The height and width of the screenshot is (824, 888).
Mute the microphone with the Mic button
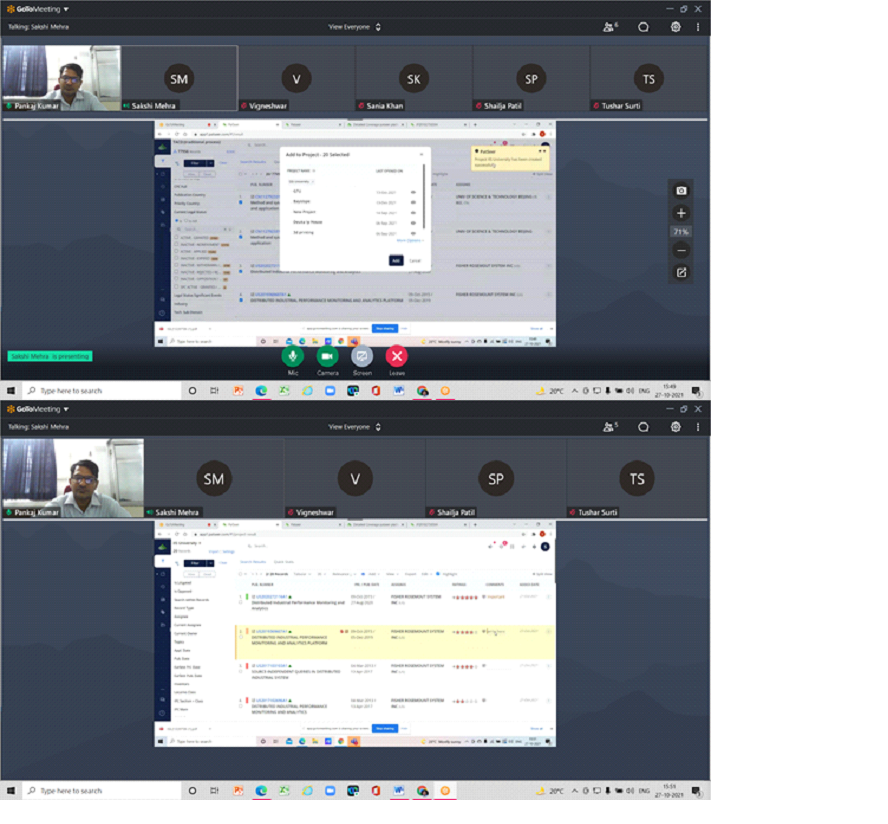(293, 356)
